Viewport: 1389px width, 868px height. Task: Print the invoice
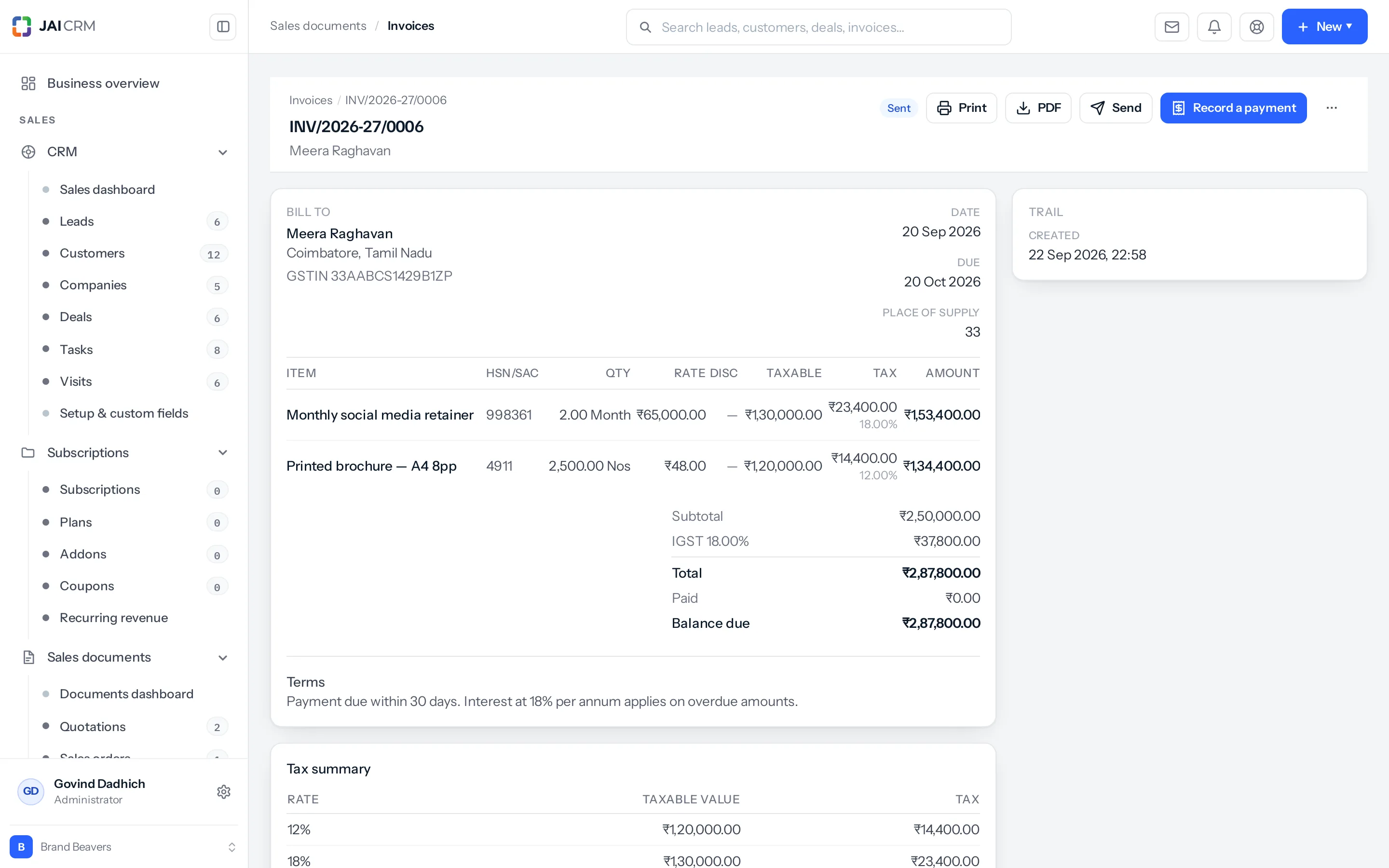[961, 108]
